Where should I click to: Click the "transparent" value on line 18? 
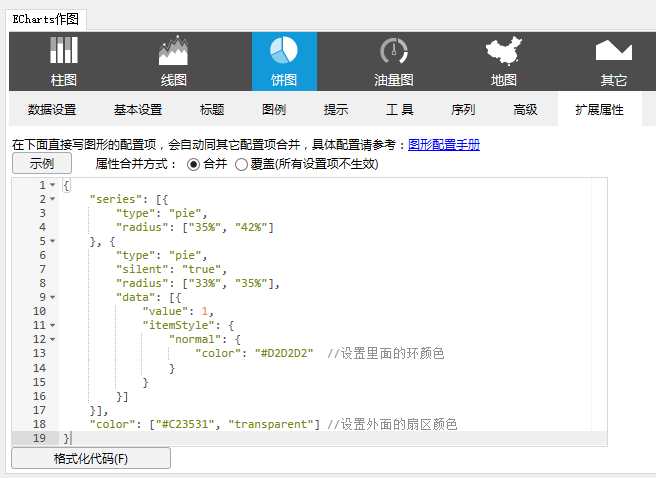tap(271, 424)
